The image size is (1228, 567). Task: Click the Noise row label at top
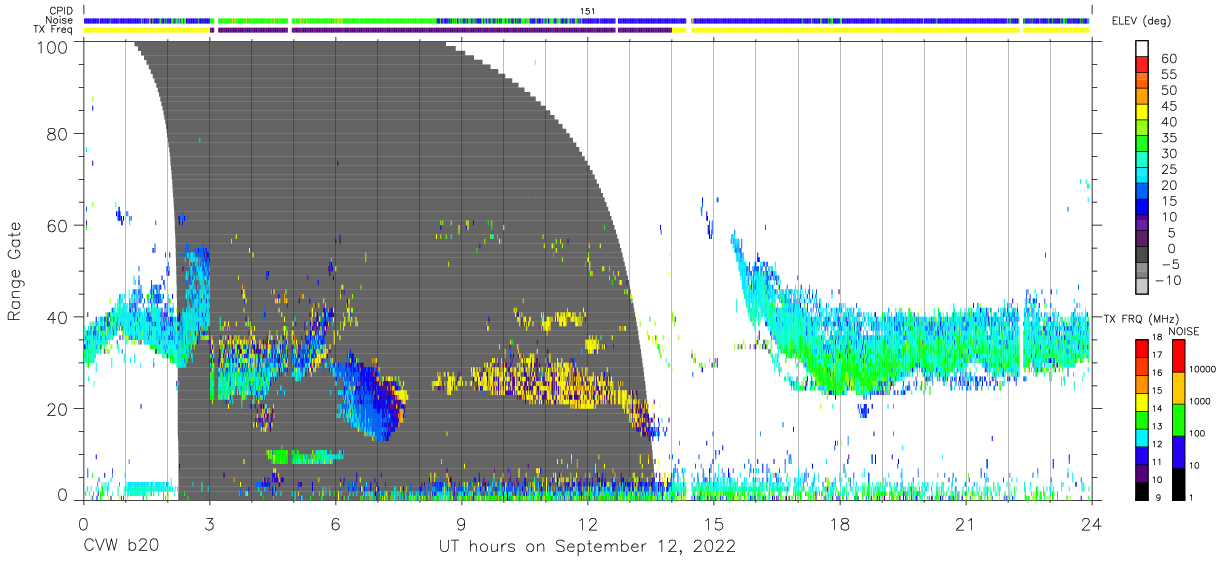tap(60, 20)
